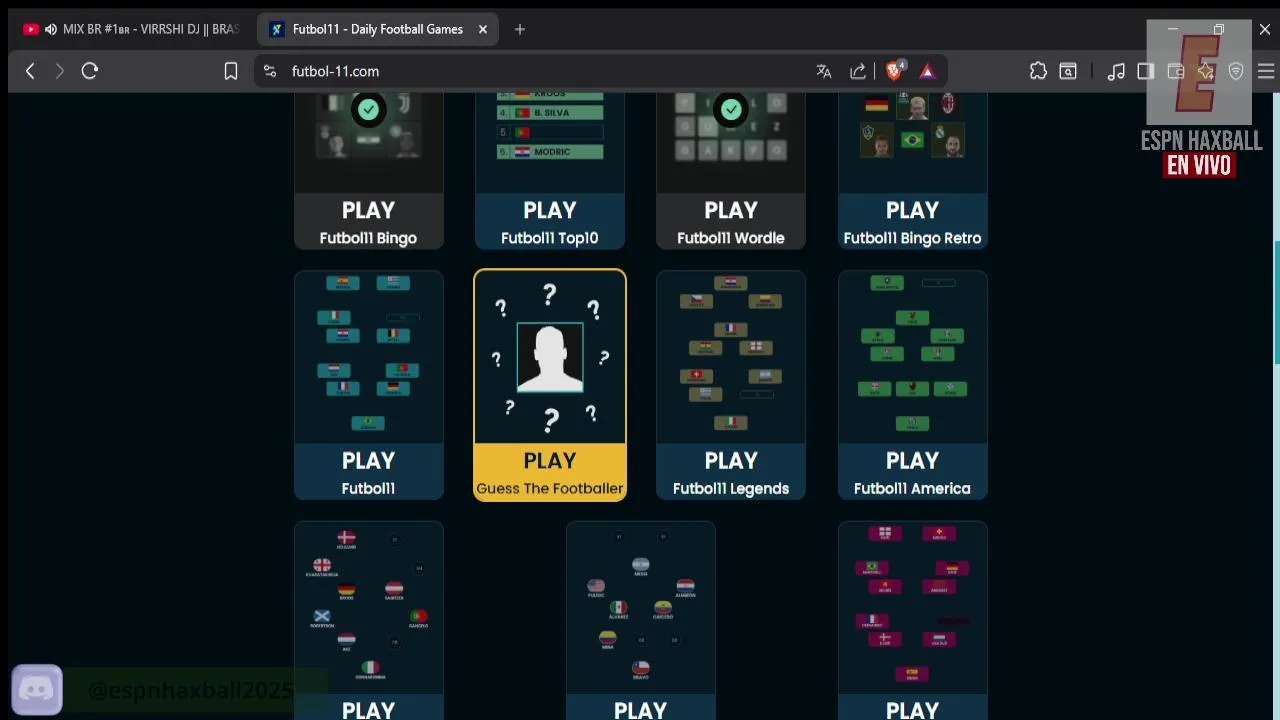Open the Futbol11 America formation thumbnail
This screenshot has height=720, width=1280.
pos(912,357)
